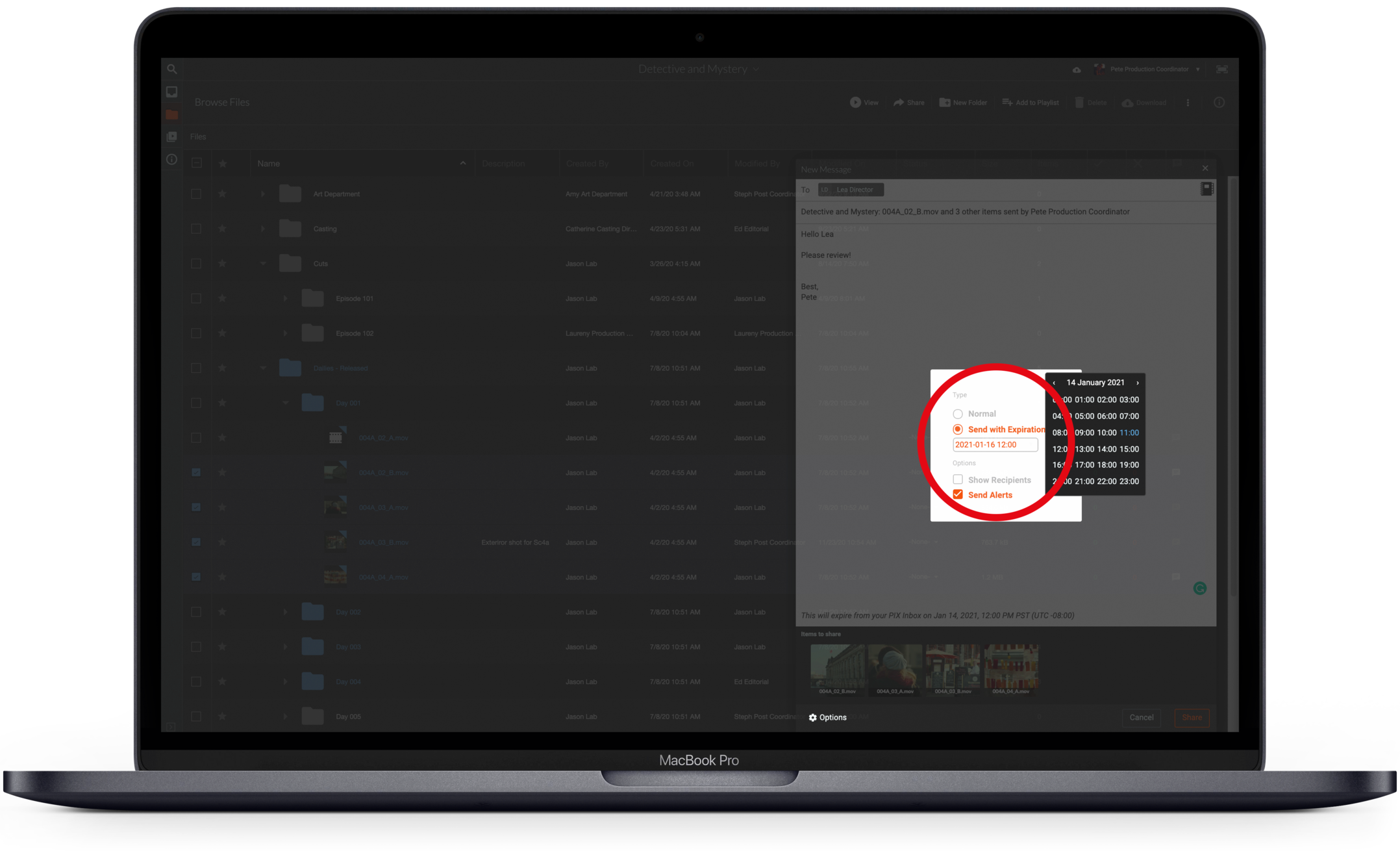Click the Cancel button
The height and width of the screenshot is (851, 1400).
click(1141, 717)
